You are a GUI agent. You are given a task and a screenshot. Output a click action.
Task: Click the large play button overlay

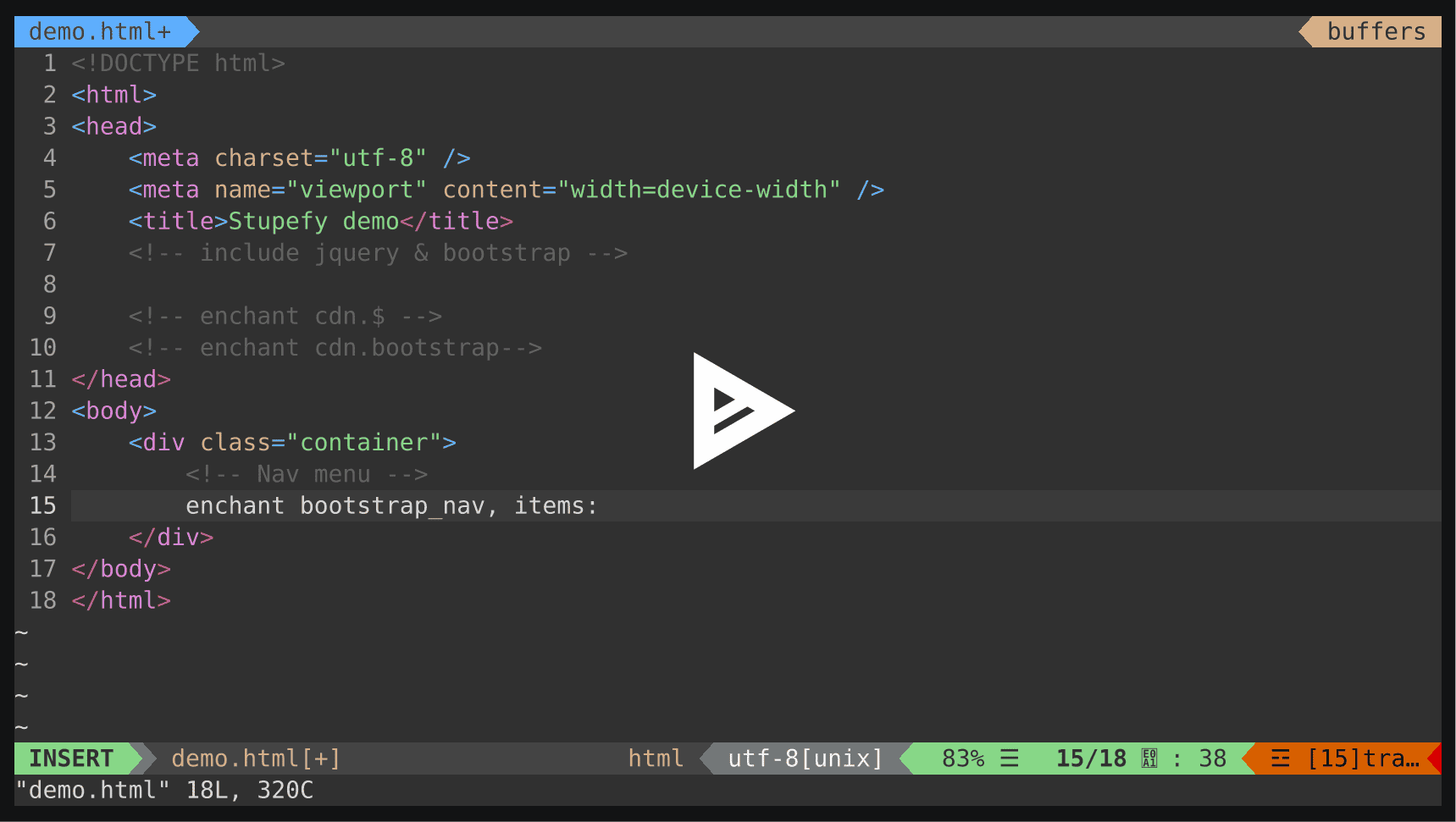pos(743,411)
